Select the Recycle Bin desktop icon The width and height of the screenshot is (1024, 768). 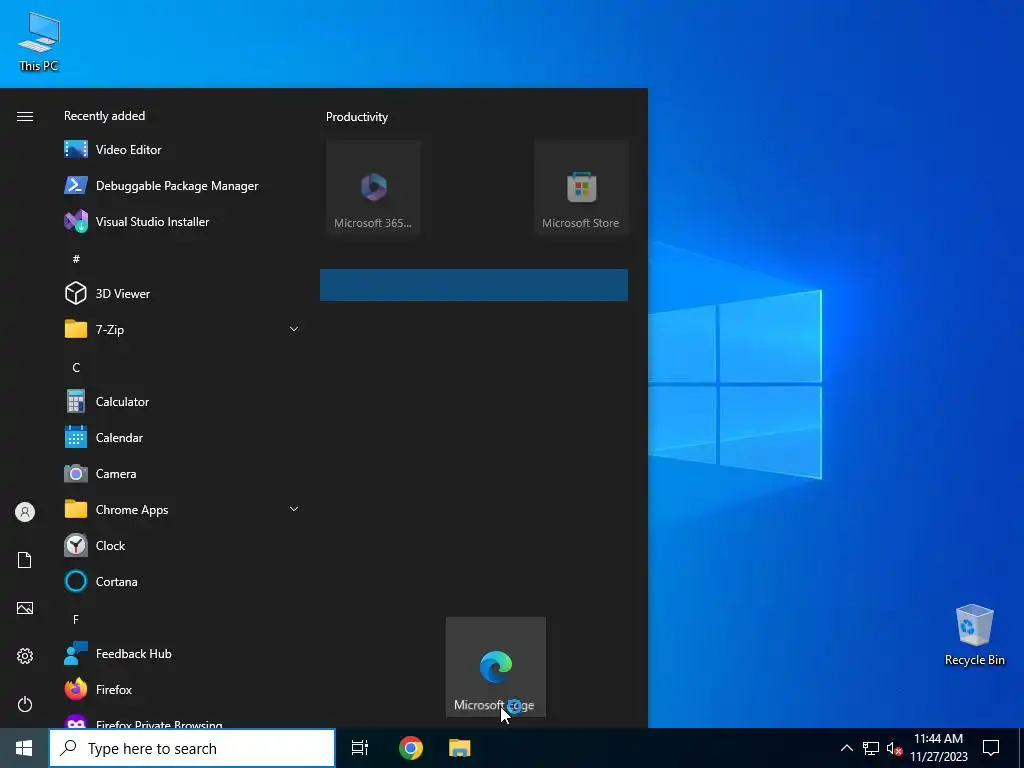click(x=974, y=635)
